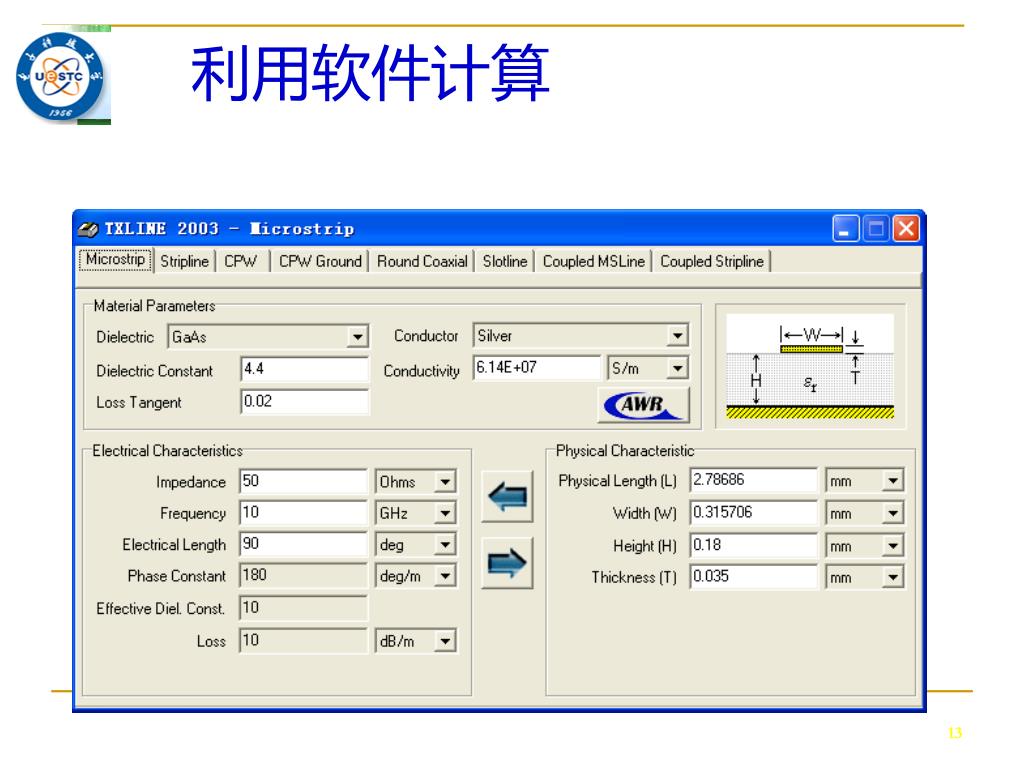Click the Electrical Length field 90

303,544
